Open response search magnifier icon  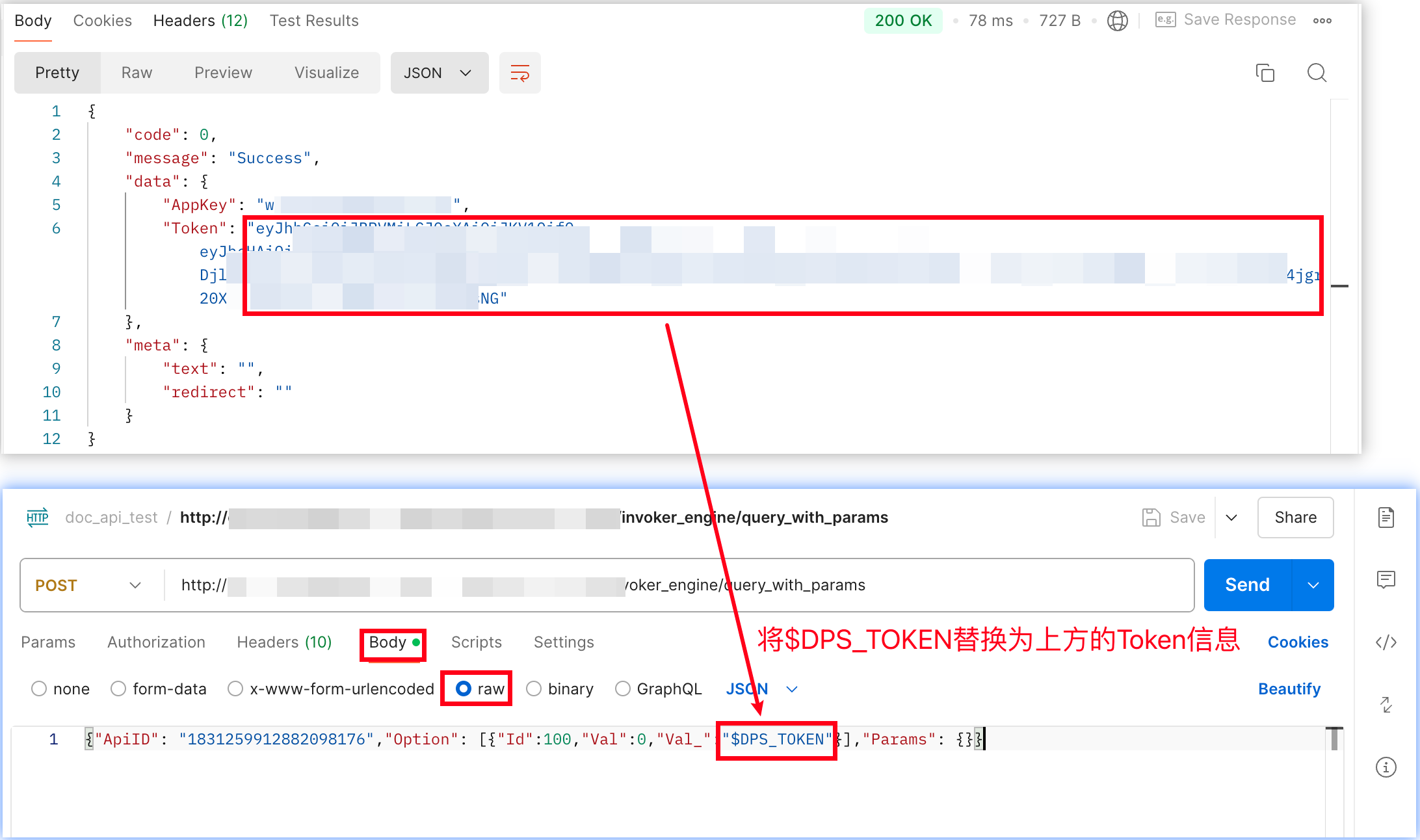tap(1317, 73)
